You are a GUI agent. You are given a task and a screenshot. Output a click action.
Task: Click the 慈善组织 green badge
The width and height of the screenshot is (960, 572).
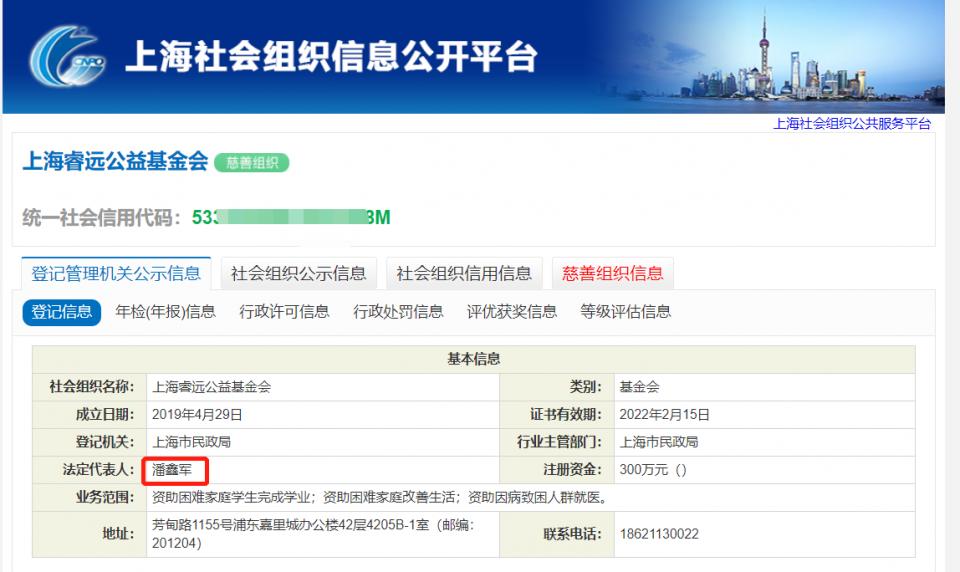[x=252, y=163]
